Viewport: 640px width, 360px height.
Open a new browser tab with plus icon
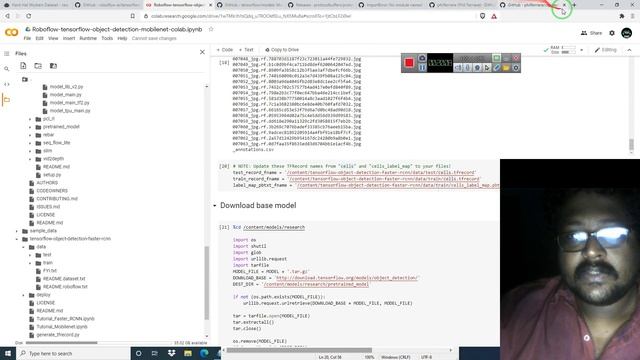(x=574, y=5)
